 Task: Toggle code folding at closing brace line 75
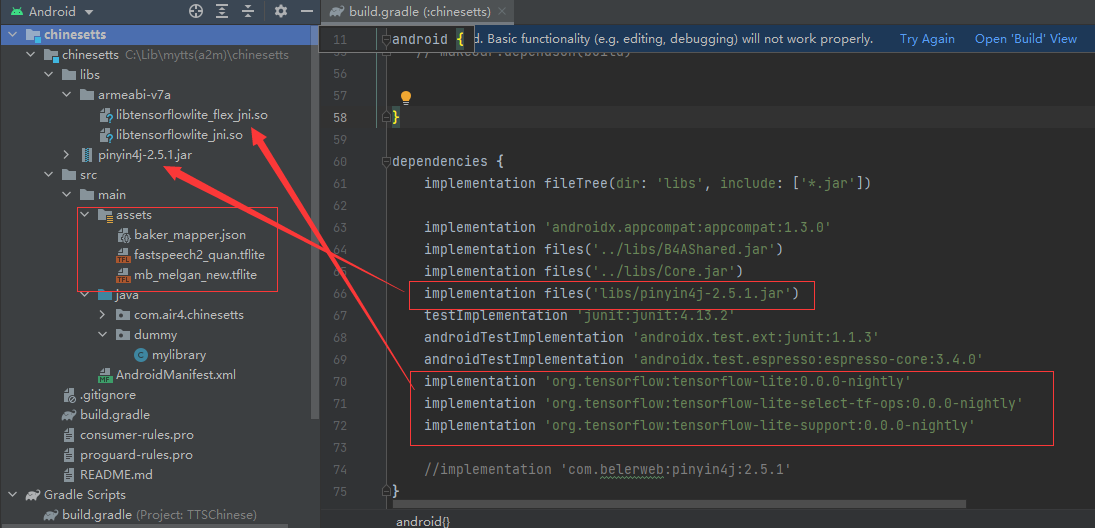coord(385,492)
